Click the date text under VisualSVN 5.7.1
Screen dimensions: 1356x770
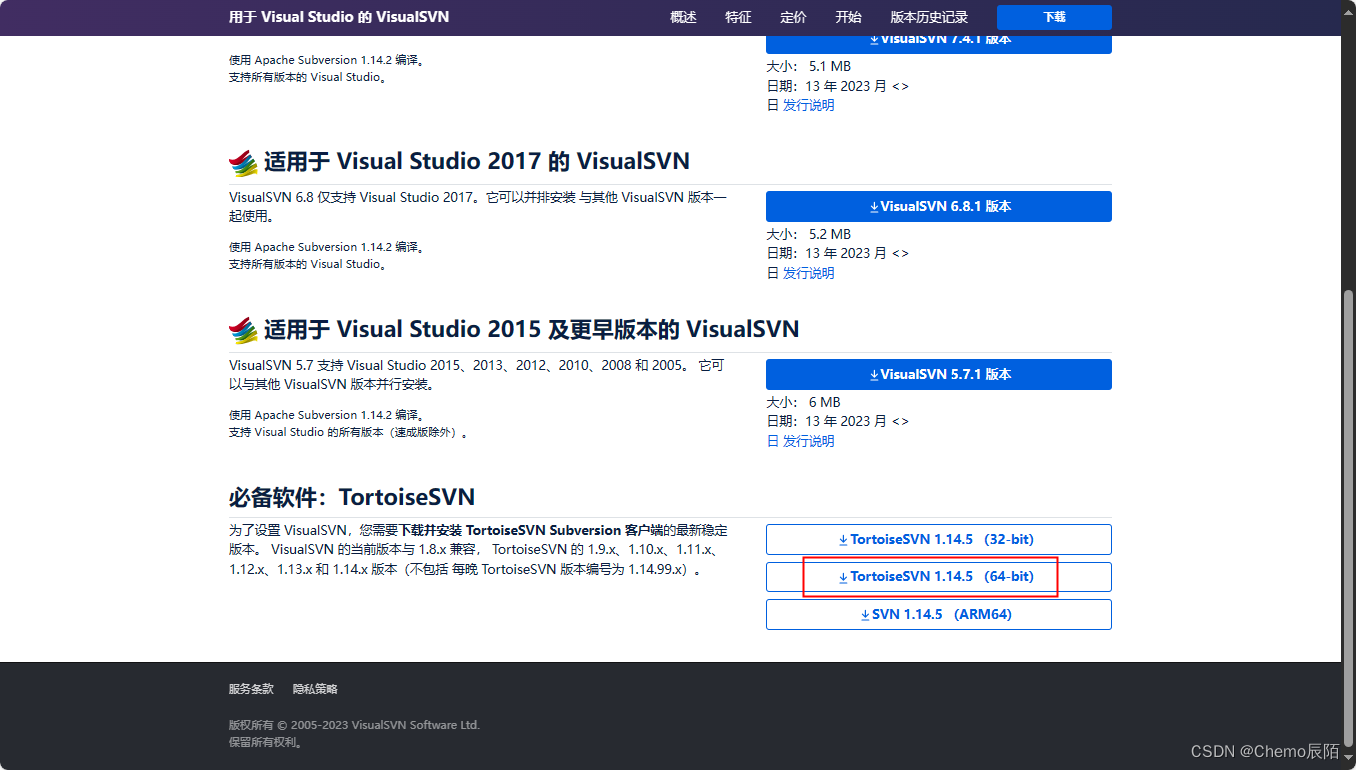[838, 422]
